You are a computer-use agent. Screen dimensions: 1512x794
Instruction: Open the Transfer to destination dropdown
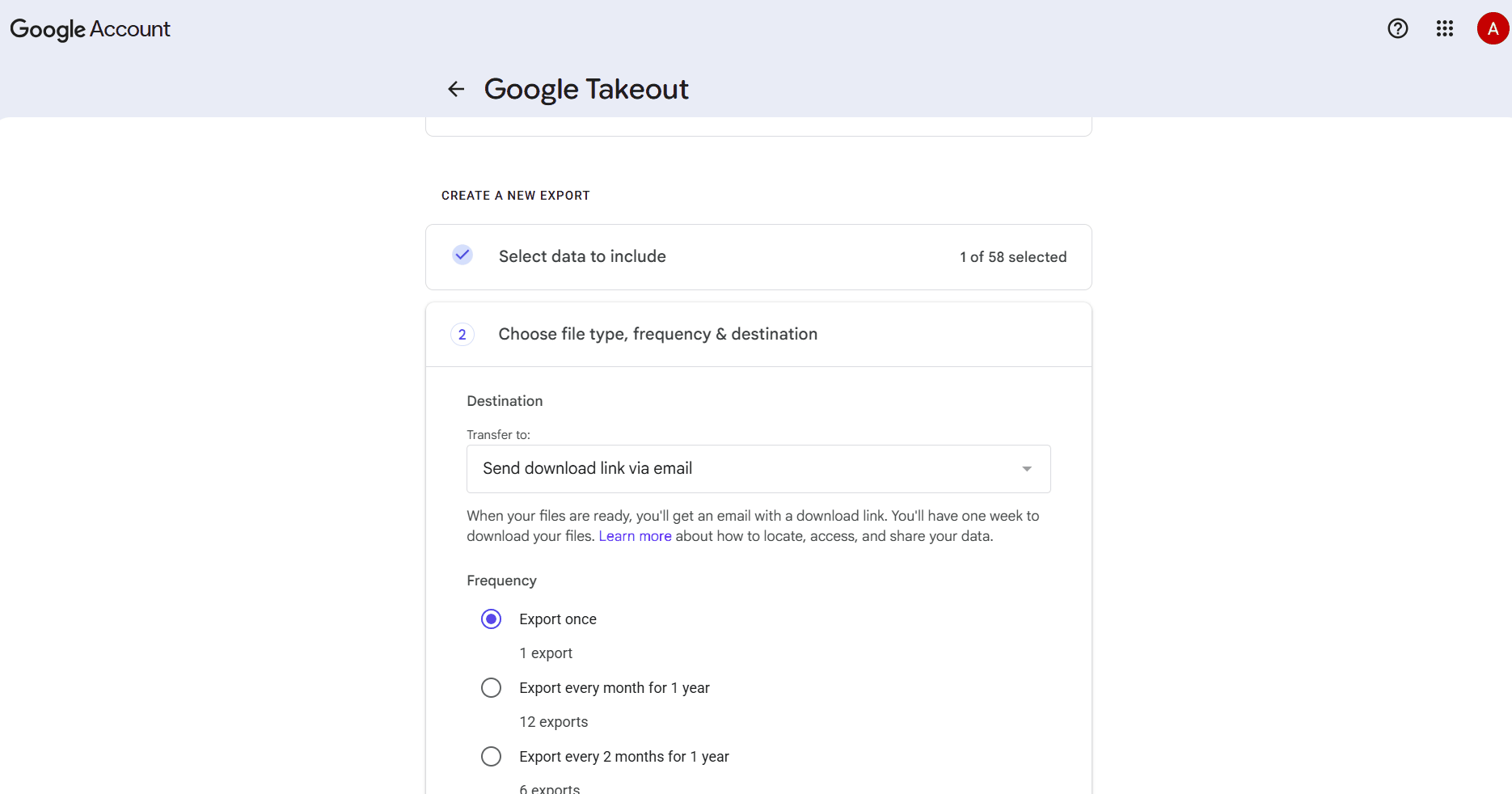click(758, 469)
